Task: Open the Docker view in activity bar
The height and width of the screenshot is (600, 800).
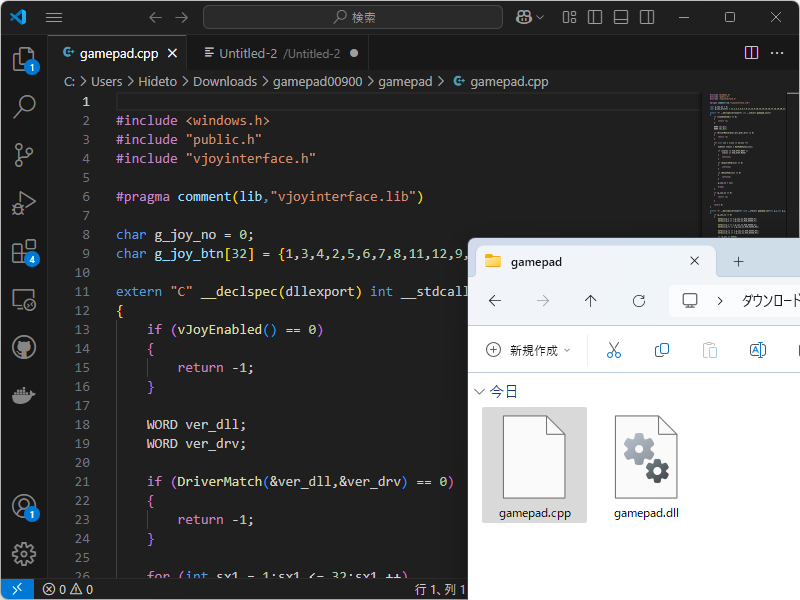Action: (24, 395)
